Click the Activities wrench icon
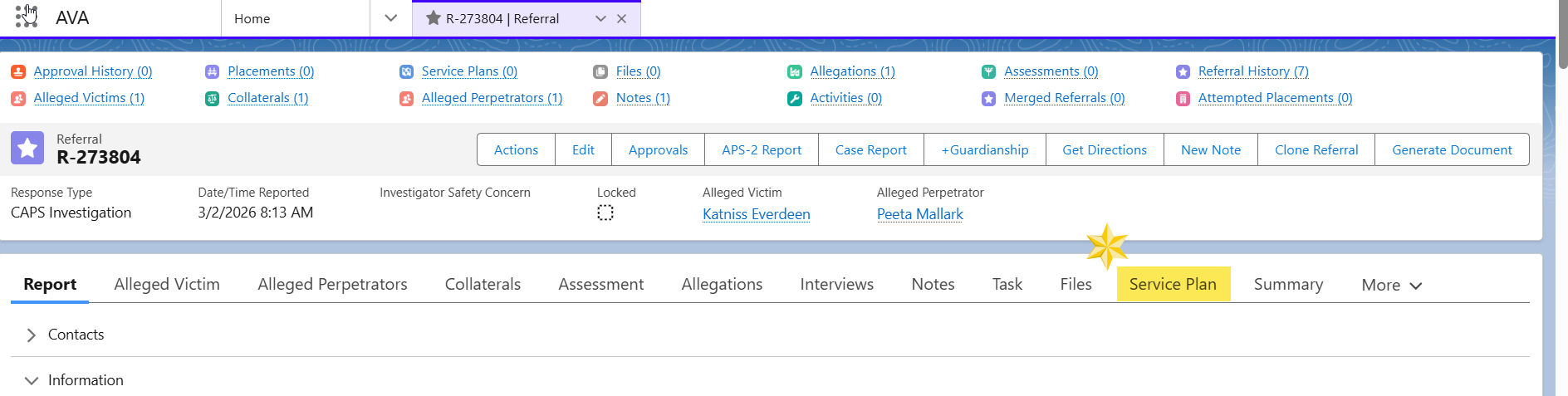The width and height of the screenshot is (1568, 396). (795, 99)
